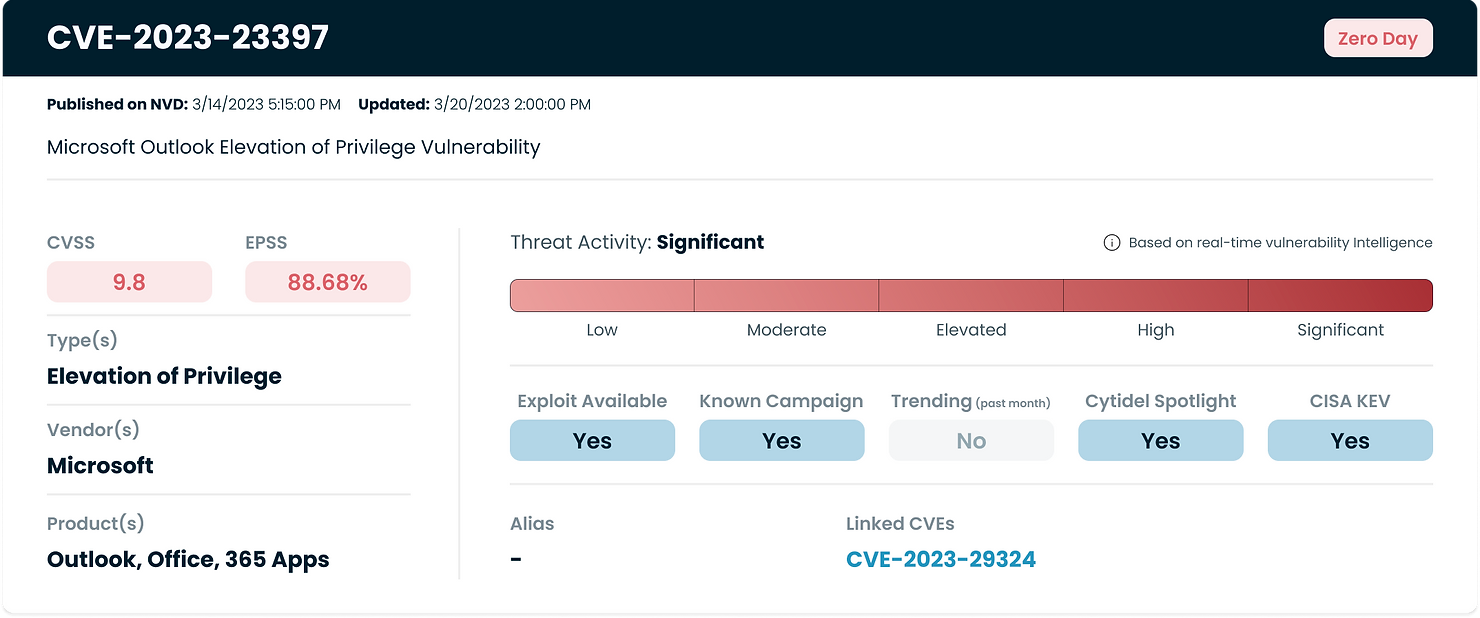Select the CVSS 9.8 score badge
1480x618 pixels.
pyautogui.click(x=129, y=281)
